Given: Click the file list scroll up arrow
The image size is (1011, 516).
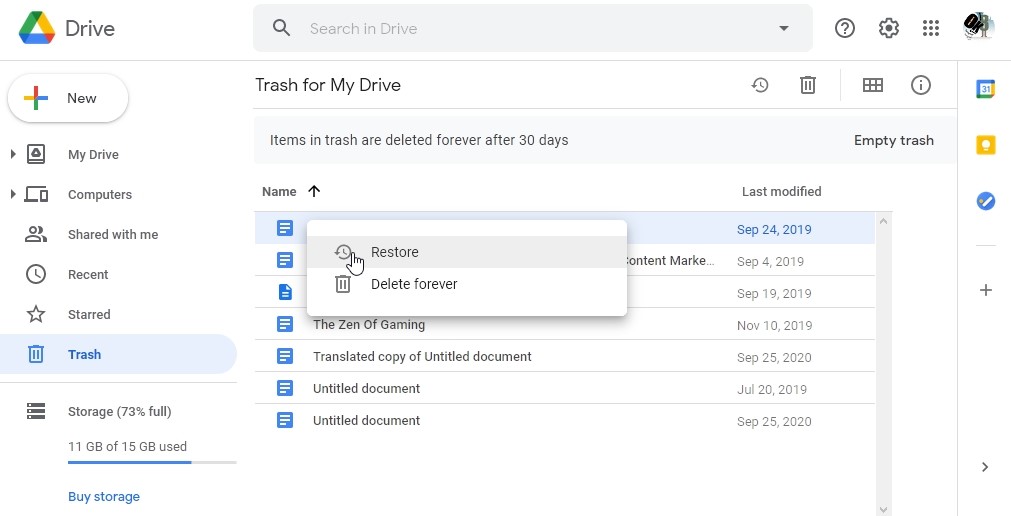Looking at the screenshot, I should pos(883,221).
